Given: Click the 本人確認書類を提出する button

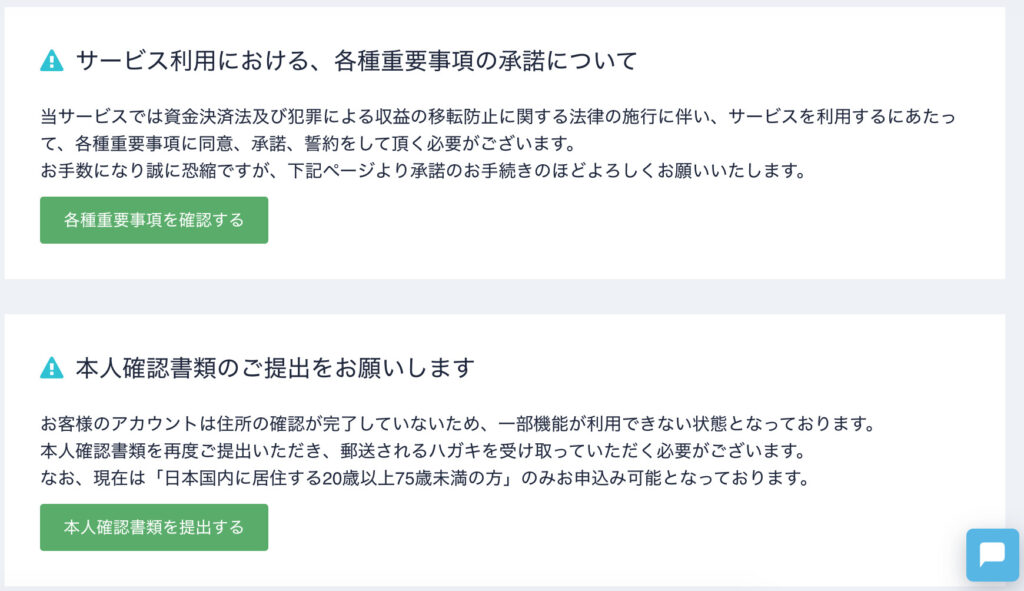Looking at the screenshot, I should tap(154, 527).
